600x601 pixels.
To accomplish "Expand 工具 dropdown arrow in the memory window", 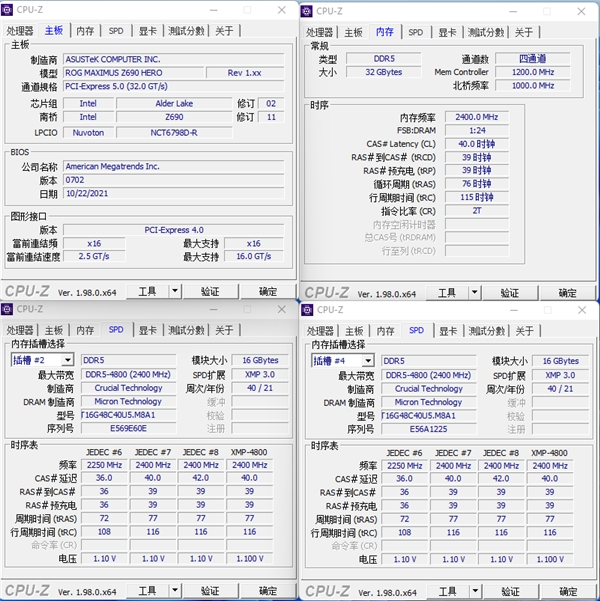I will click(475, 292).
